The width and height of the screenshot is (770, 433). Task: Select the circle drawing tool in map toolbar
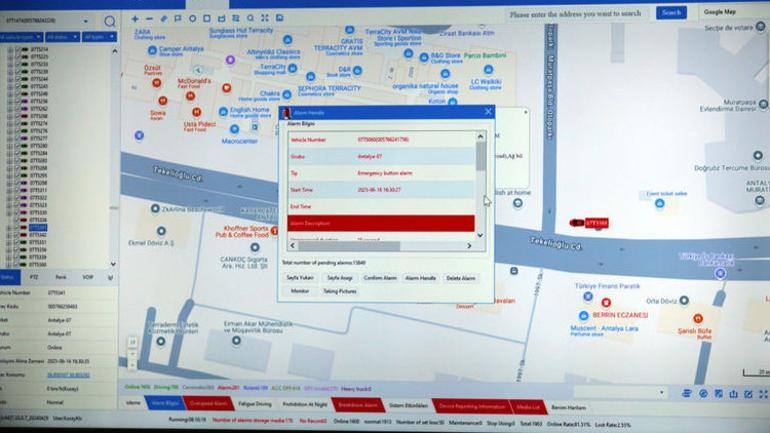click(x=192, y=19)
